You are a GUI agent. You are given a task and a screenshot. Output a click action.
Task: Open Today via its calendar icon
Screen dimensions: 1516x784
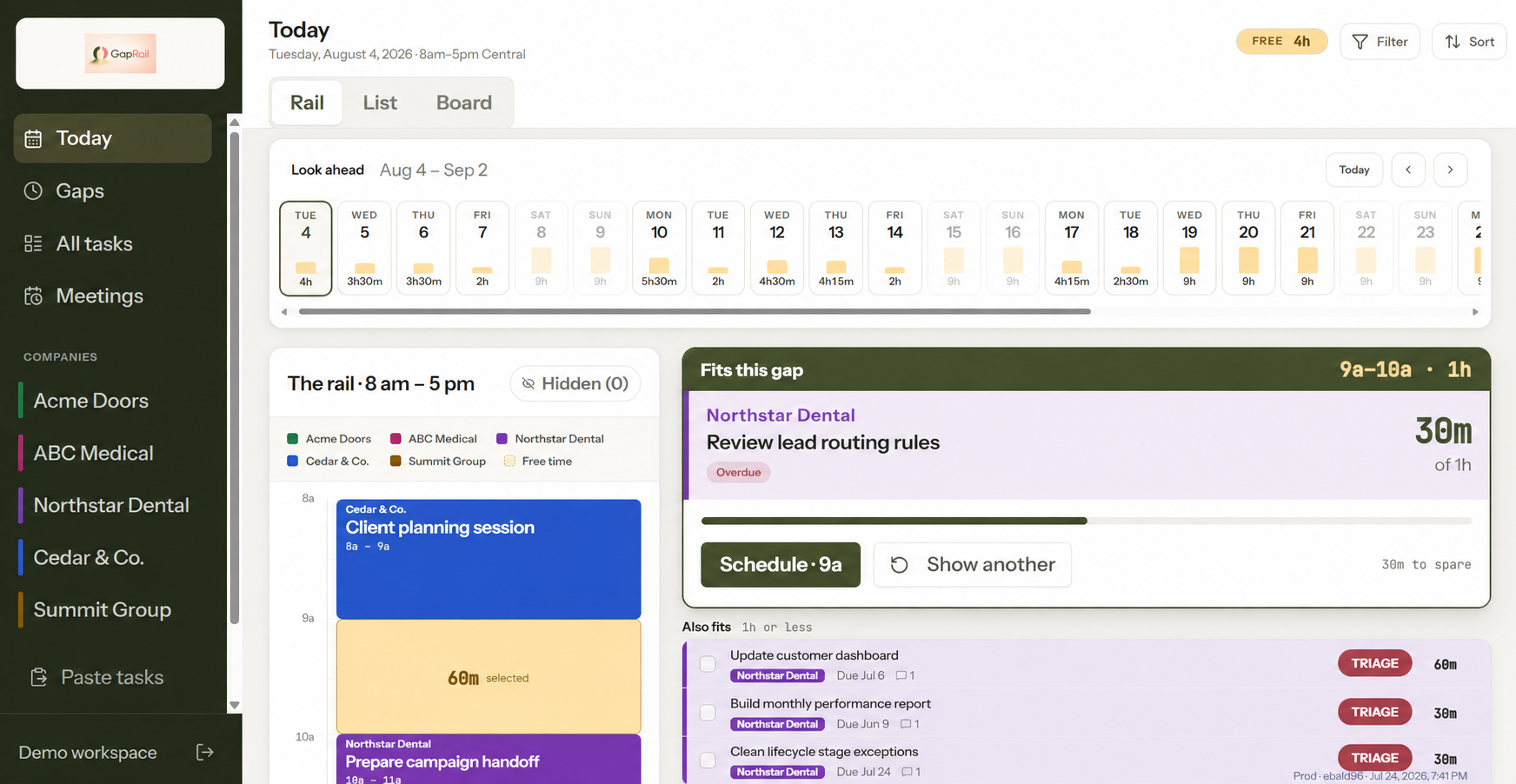point(33,138)
